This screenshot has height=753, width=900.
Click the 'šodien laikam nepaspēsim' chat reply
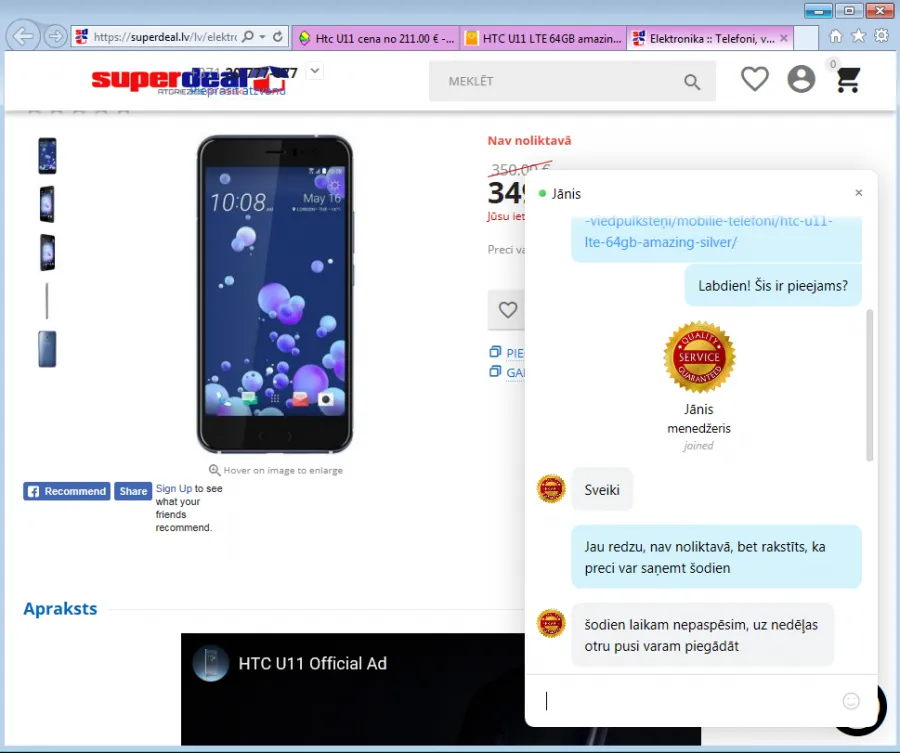point(703,635)
